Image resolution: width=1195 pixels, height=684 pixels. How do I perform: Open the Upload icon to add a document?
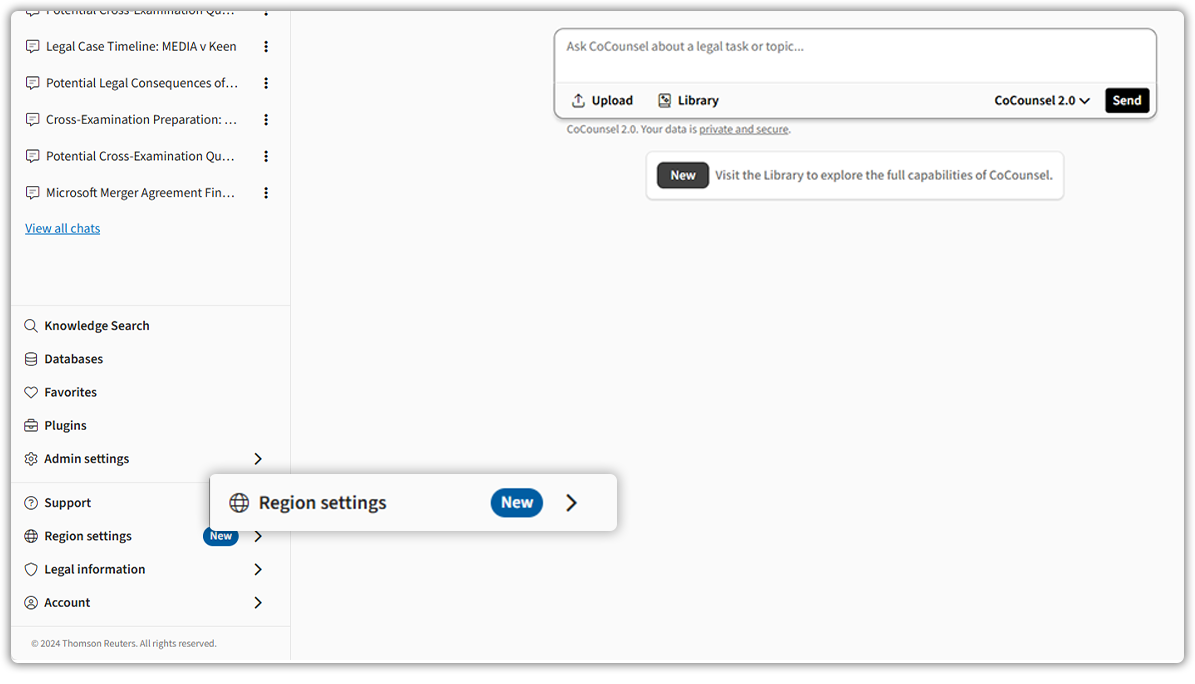578,100
